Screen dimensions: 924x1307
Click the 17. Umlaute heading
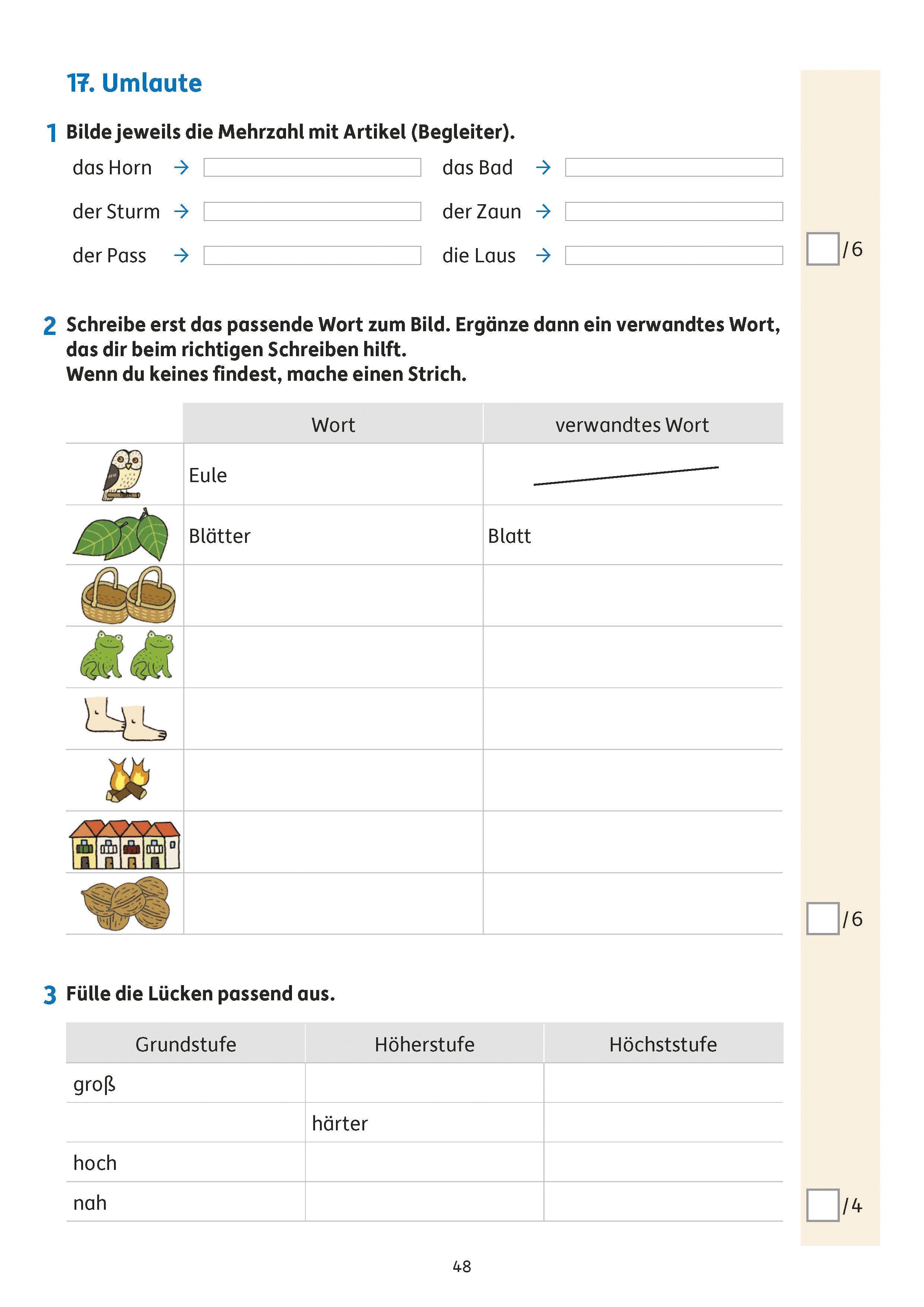[x=134, y=83]
